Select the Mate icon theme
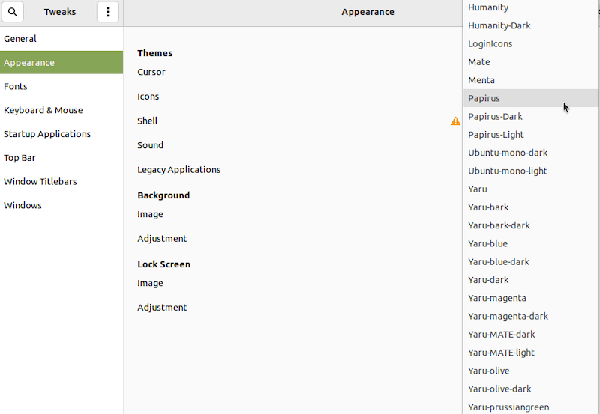This screenshot has width=600, height=414. click(x=530, y=62)
